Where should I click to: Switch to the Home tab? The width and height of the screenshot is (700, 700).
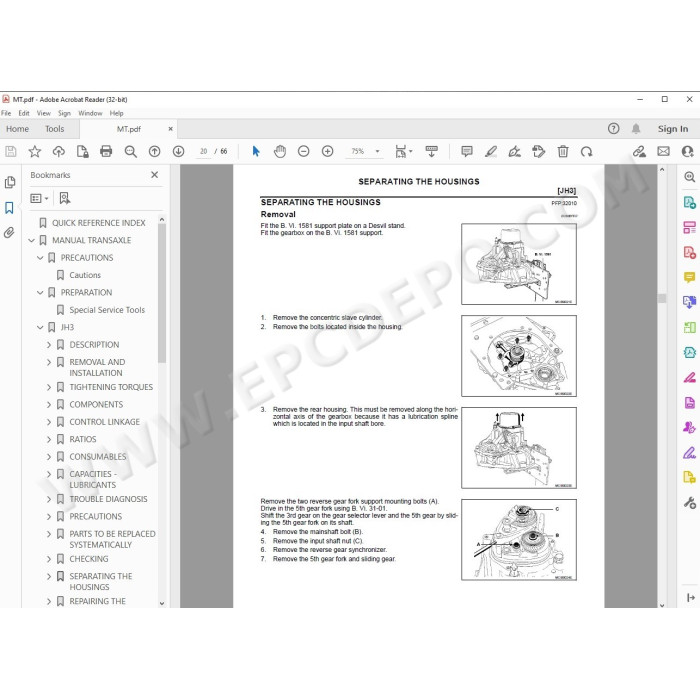click(x=17, y=129)
